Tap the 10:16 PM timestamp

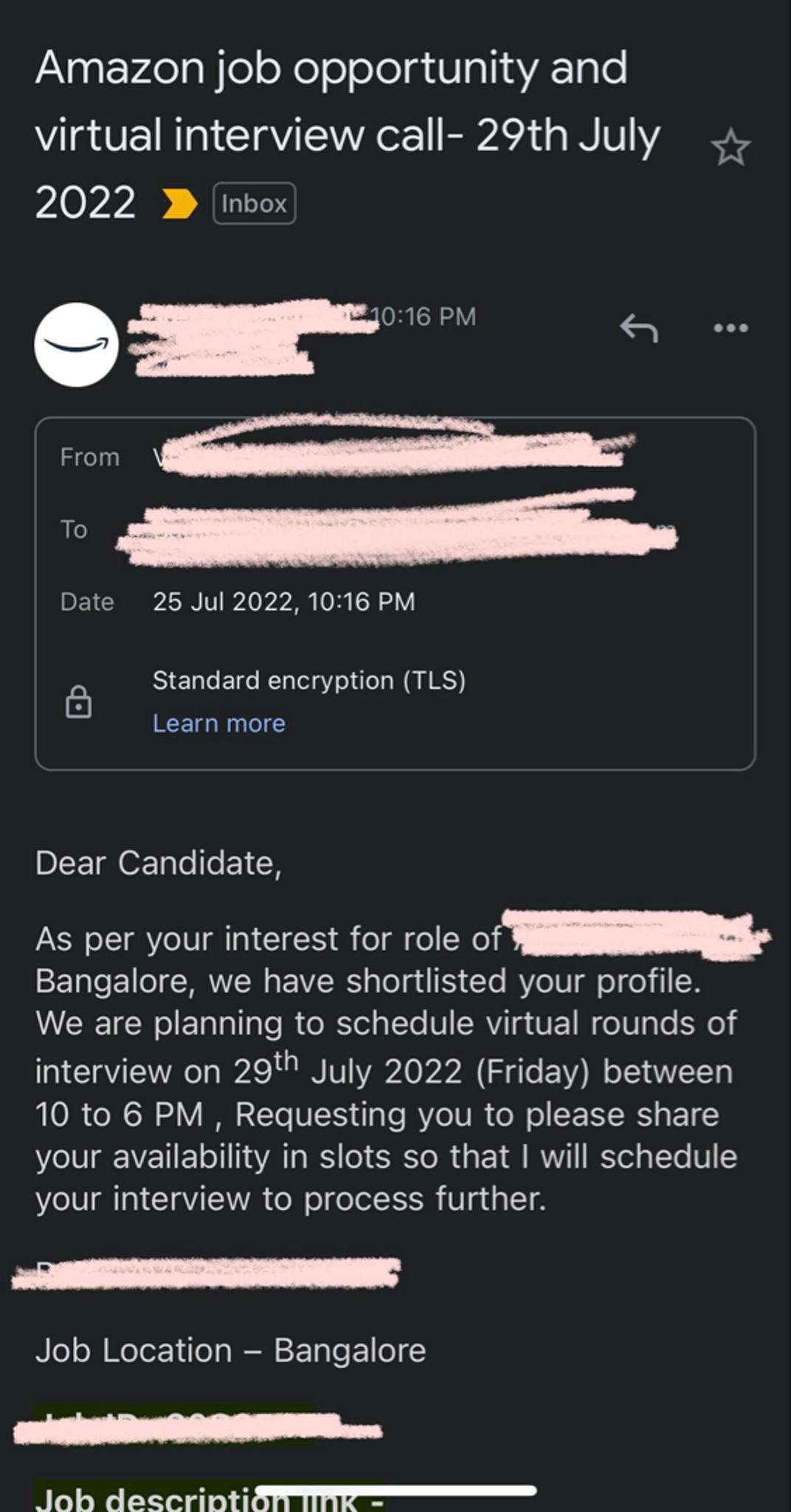[x=423, y=317]
